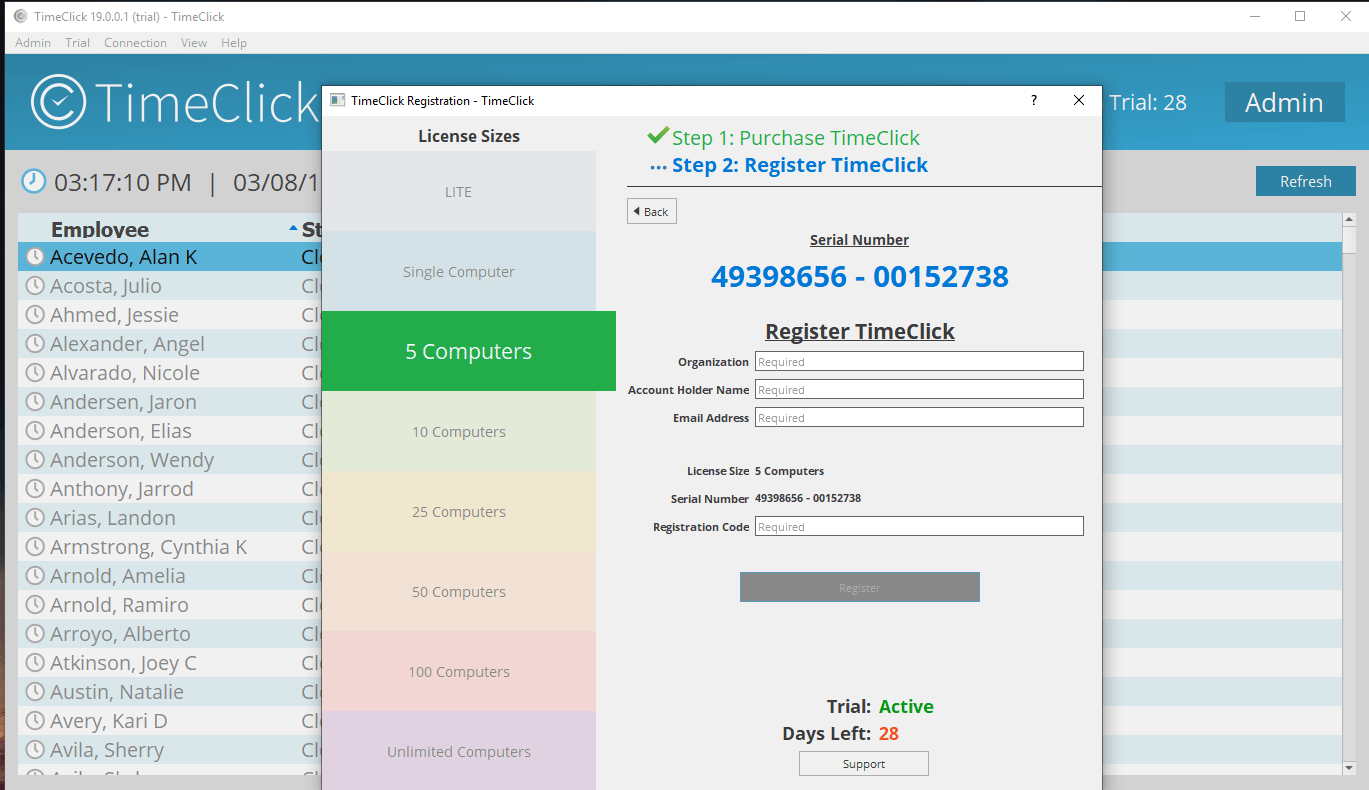The image size is (1369, 790).
Task: Click the clock icon beside Anderson, Wendy
Action: tap(35, 460)
